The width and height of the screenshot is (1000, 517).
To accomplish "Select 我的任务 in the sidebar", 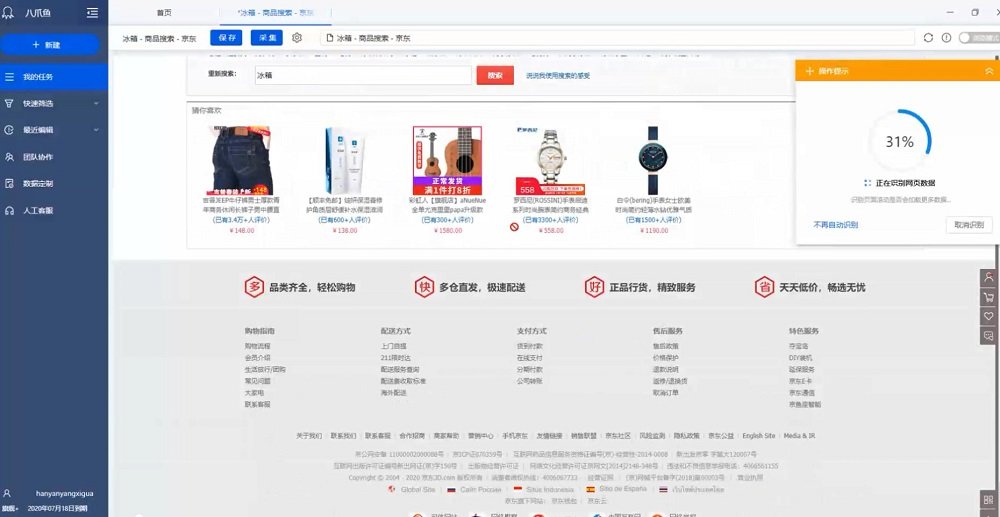I will 38,77.
